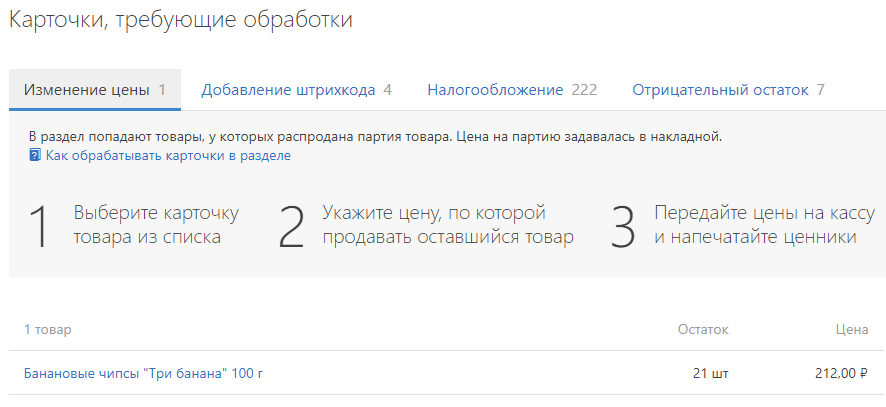Go to the "Налогообложение" tab
Image resolution: width=886 pixels, height=407 pixels.
point(511,90)
